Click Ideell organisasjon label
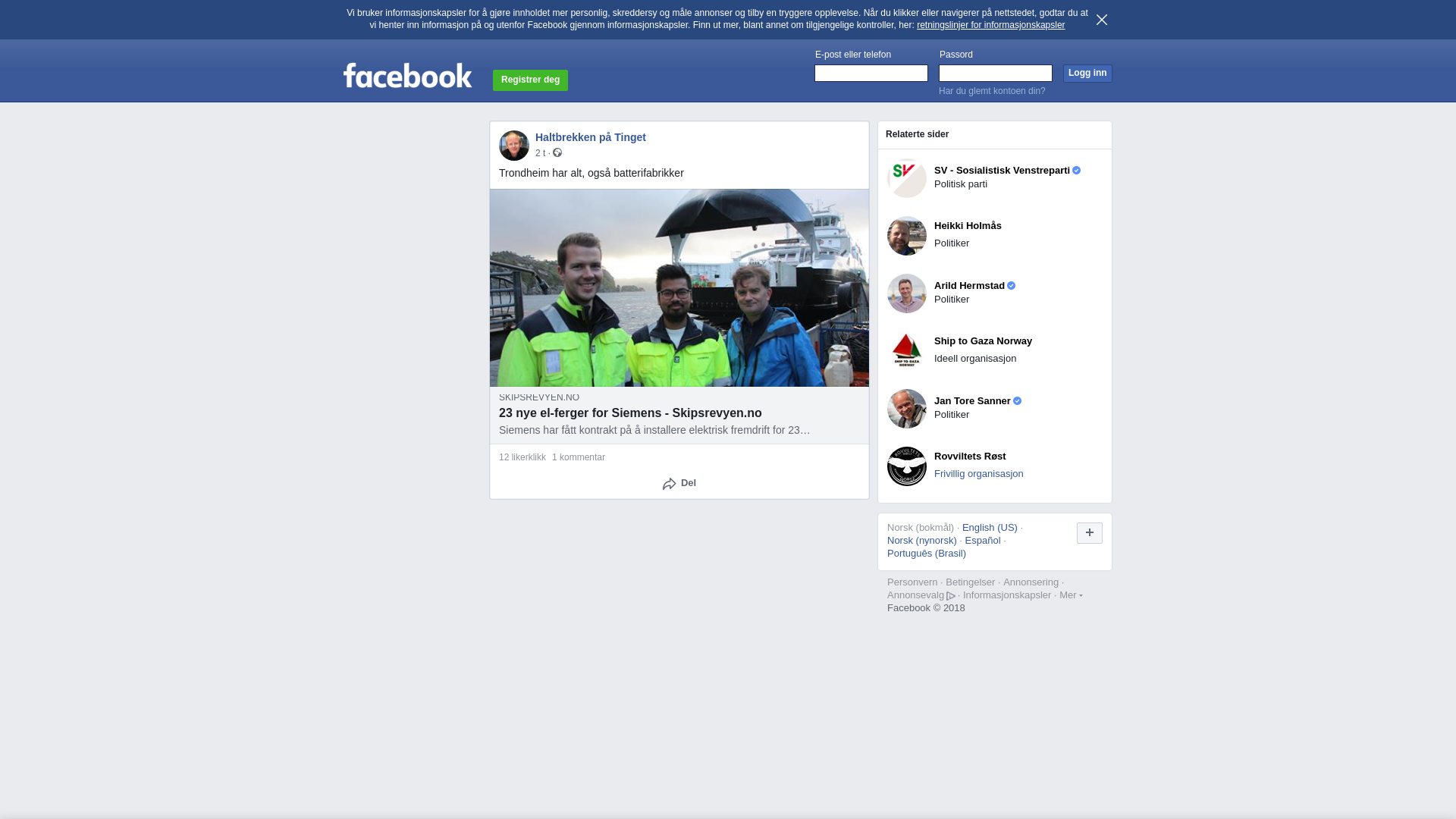This screenshot has width=1456, height=819. 974,359
